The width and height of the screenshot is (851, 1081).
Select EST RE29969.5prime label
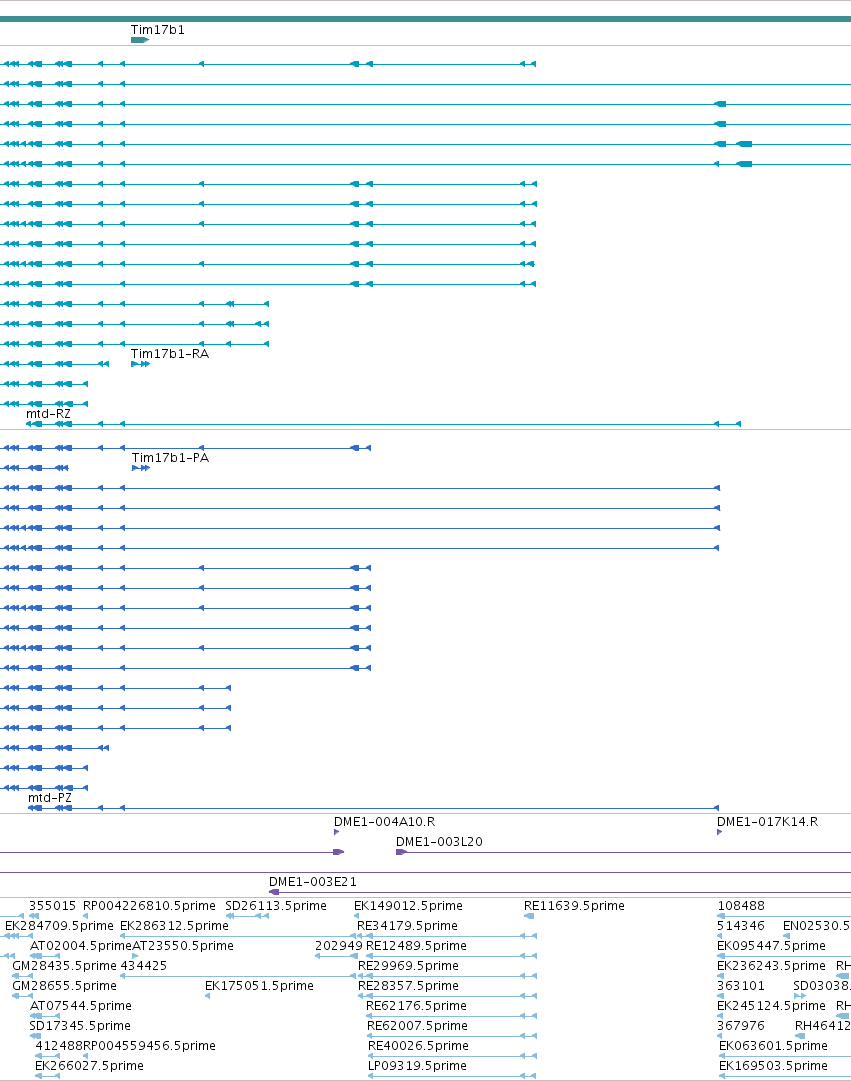pyautogui.click(x=408, y=966)
